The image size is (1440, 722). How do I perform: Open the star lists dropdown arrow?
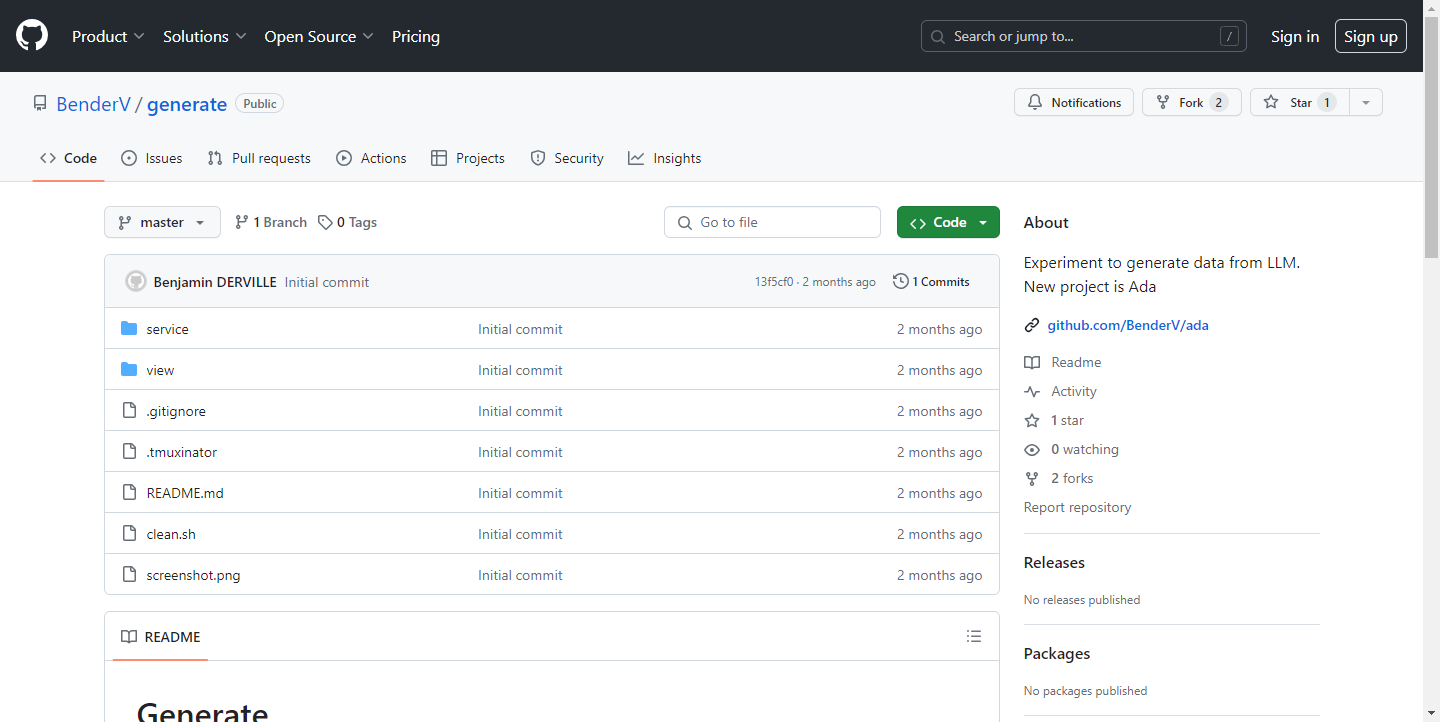pos(1366,102)
